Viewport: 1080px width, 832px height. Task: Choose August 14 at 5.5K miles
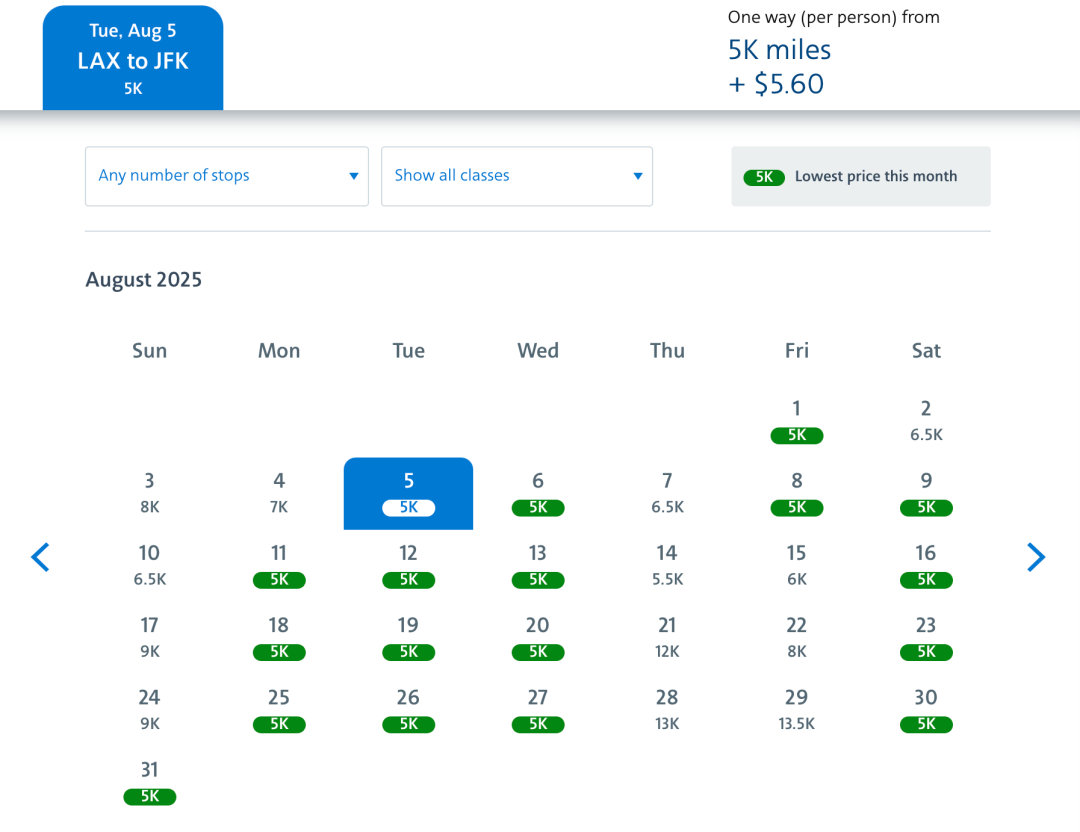[x=667, y=565]
